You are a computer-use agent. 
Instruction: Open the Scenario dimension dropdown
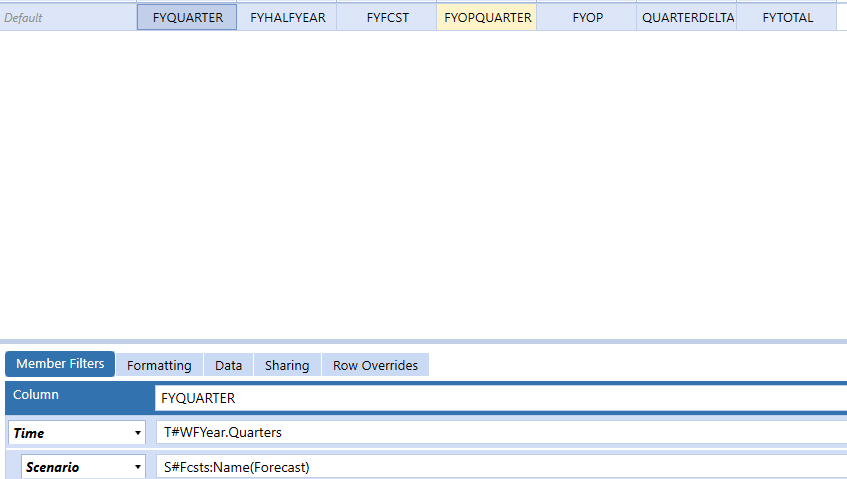pos(138,467)
